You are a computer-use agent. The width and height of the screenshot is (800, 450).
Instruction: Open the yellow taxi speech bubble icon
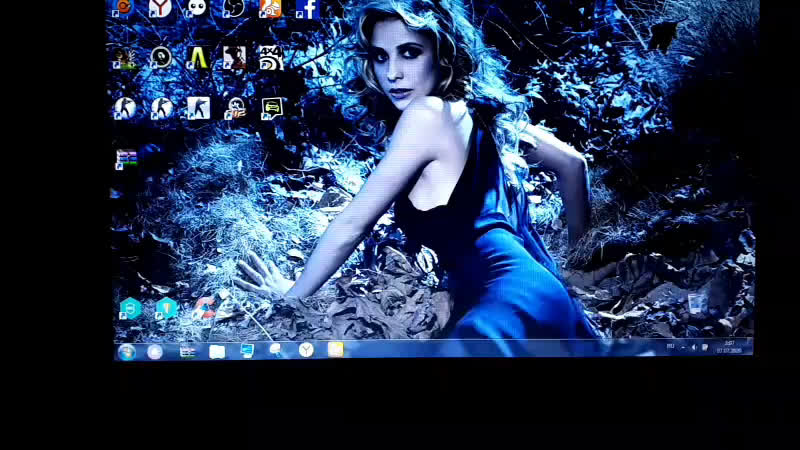[271, 108]
